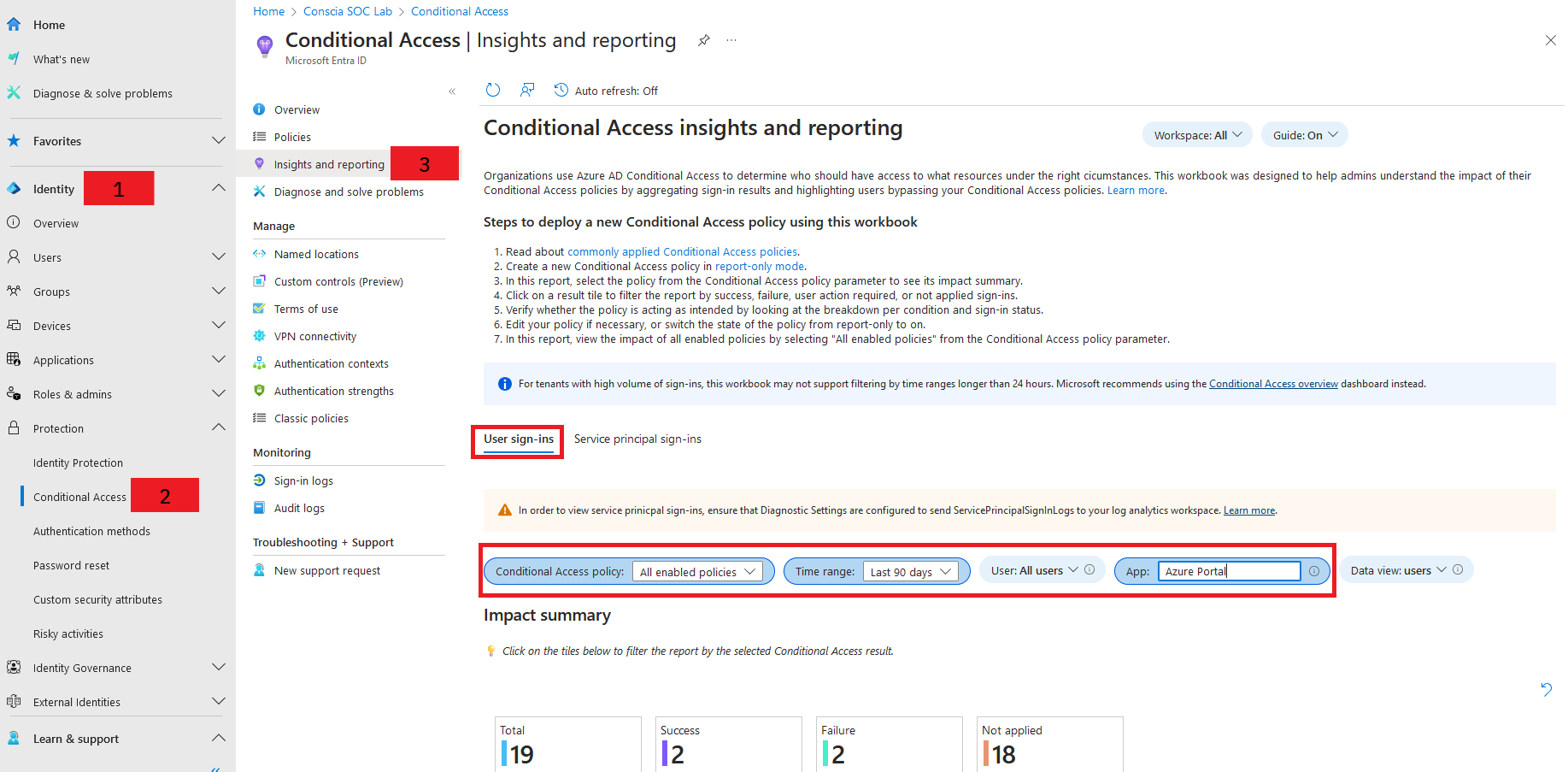Image resolution: width=1568 pixels, height=772 pixels.
Task: Open the Home icon in the left sidebar
Action: (14, 24)
